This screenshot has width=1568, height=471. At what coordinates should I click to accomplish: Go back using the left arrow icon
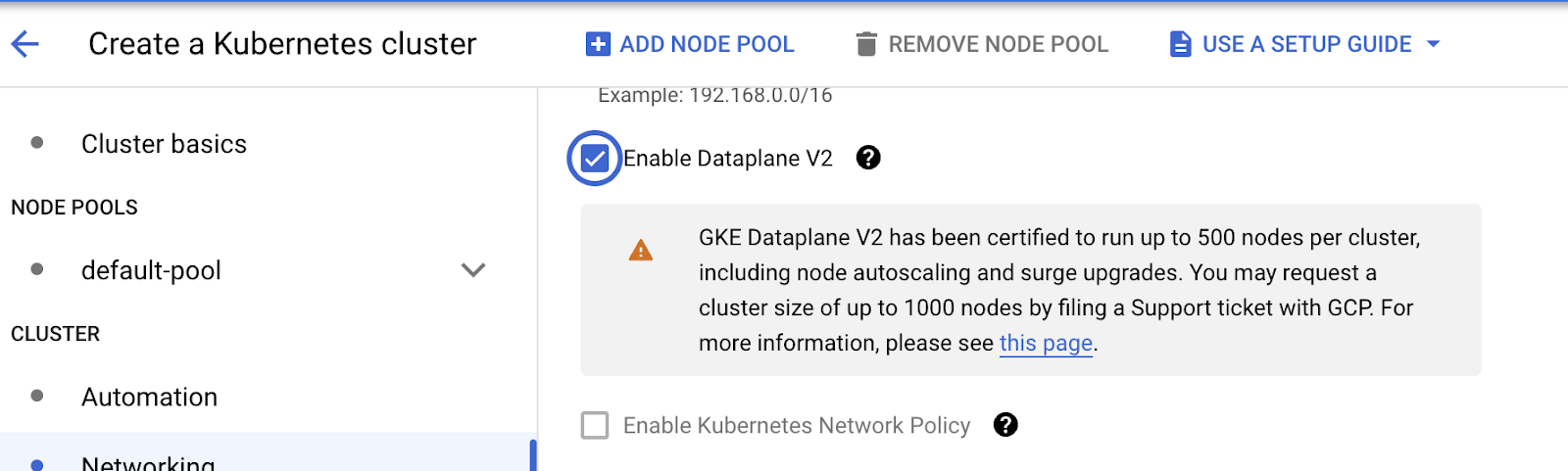coord(24,44)
